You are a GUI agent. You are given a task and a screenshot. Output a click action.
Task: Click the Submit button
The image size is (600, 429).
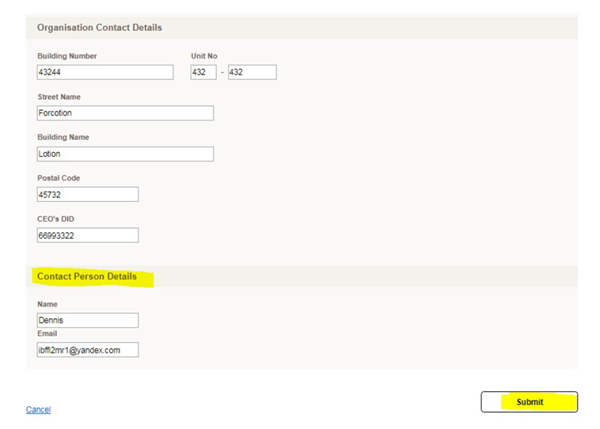(529, 402)
